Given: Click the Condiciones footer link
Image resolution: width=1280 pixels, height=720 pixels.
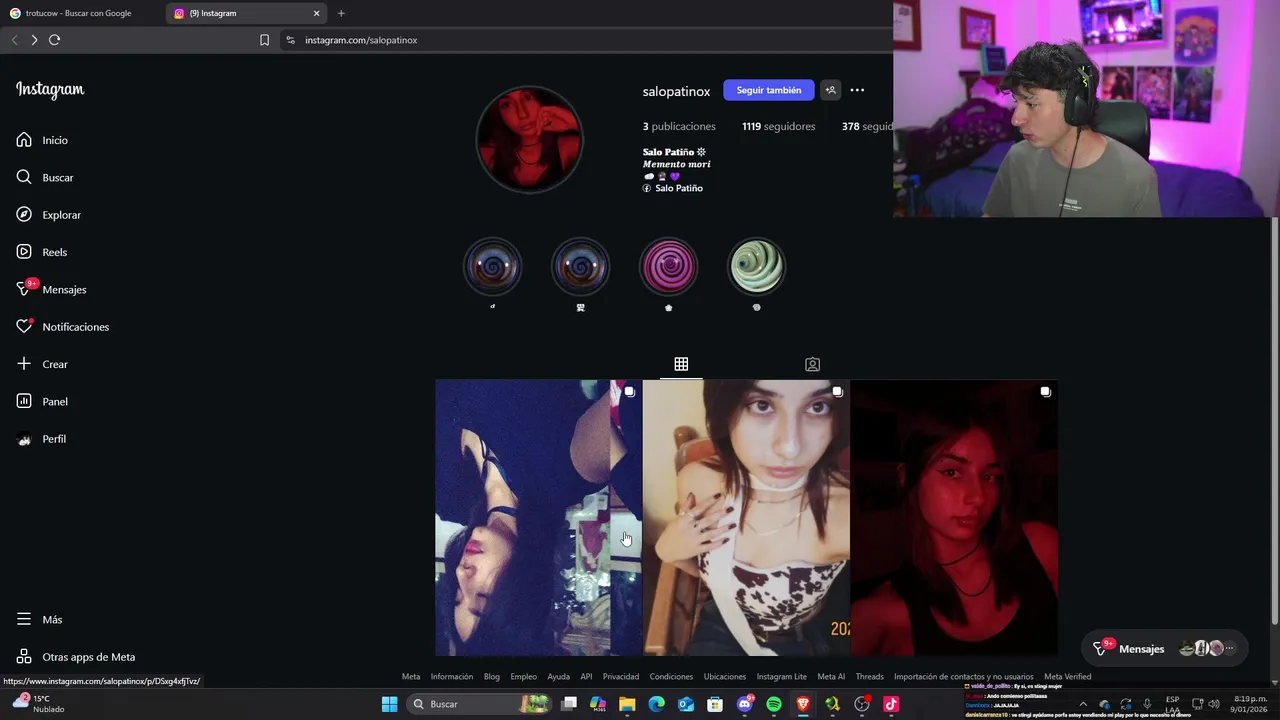Looking at the screenshot, I should [x=671, y=677].
